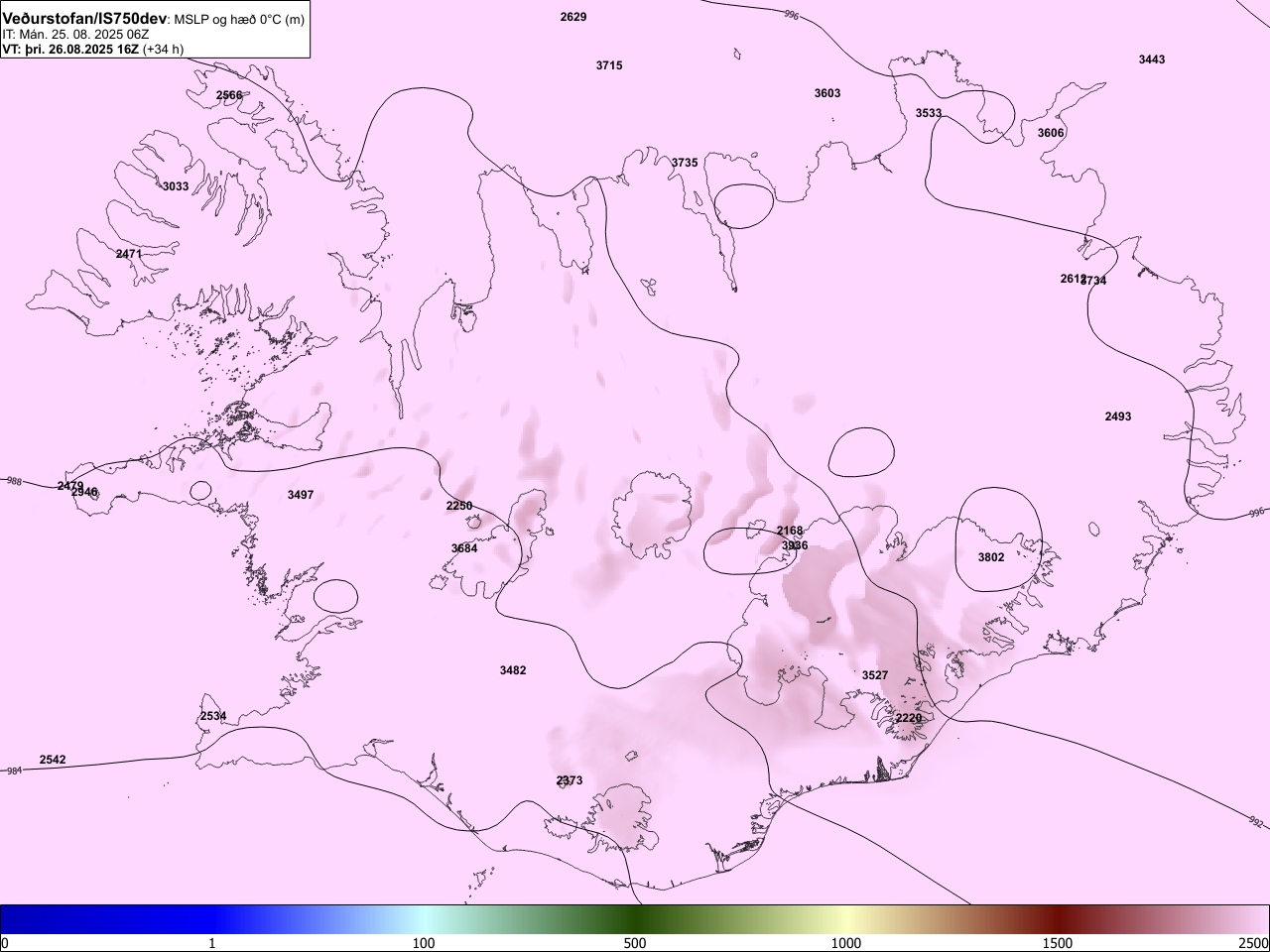Click the 2493 height value
This screenshot has height=952, width=1270.
point(1118,416)
